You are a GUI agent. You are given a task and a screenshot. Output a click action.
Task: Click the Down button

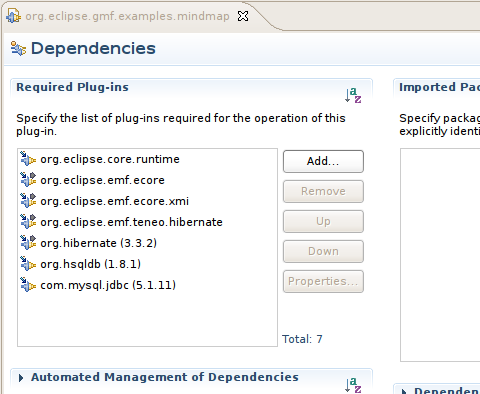[323, 251]
